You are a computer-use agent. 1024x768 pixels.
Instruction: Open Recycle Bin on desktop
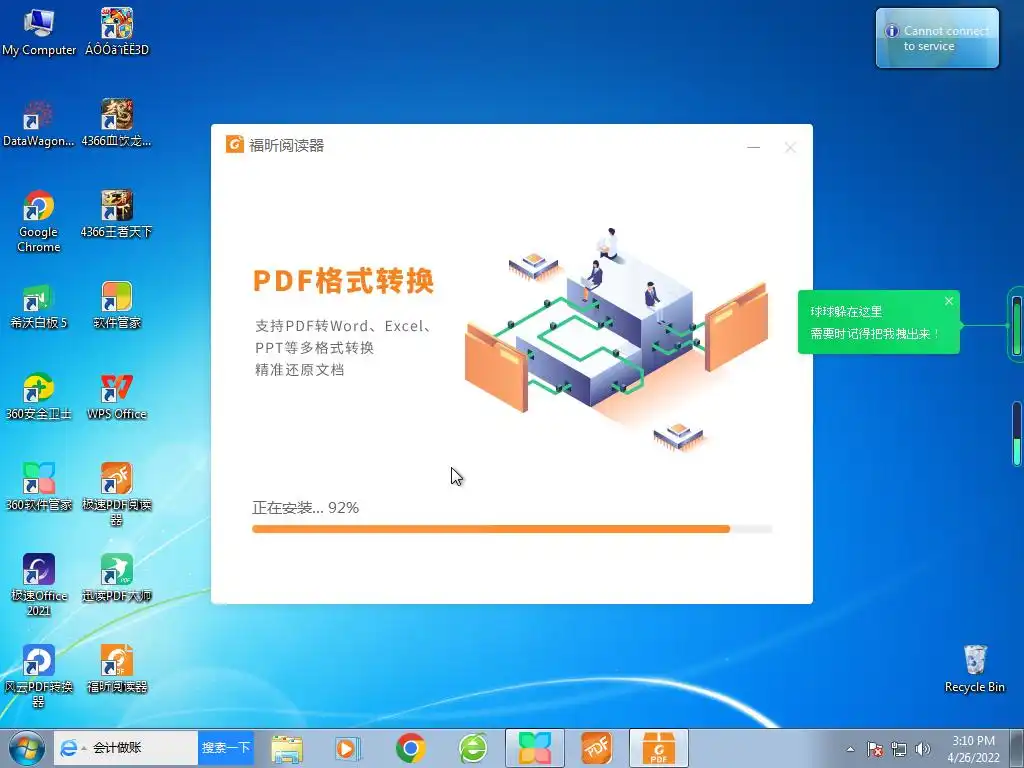974,669
